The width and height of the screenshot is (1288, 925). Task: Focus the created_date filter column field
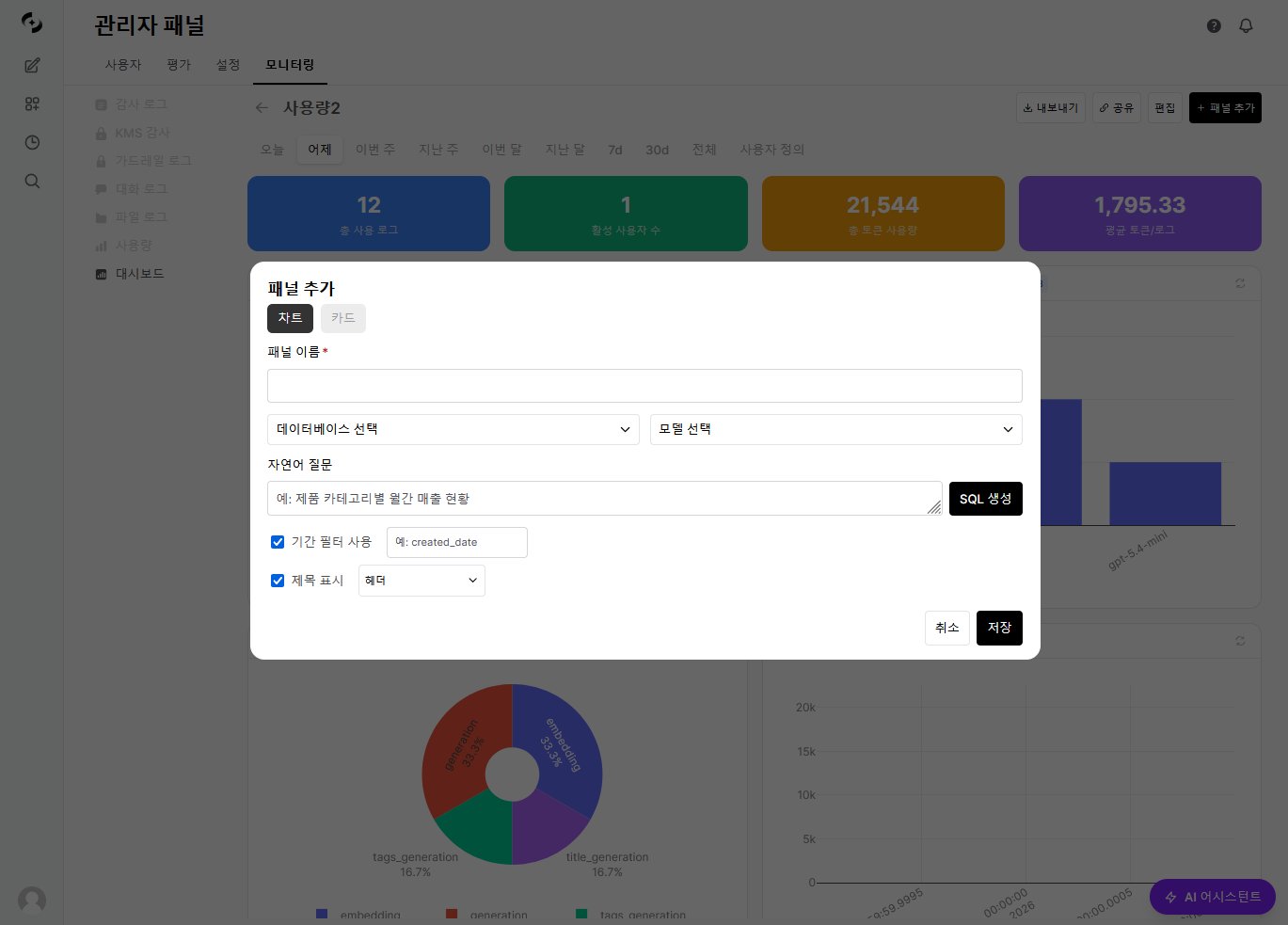coord(457,542)
